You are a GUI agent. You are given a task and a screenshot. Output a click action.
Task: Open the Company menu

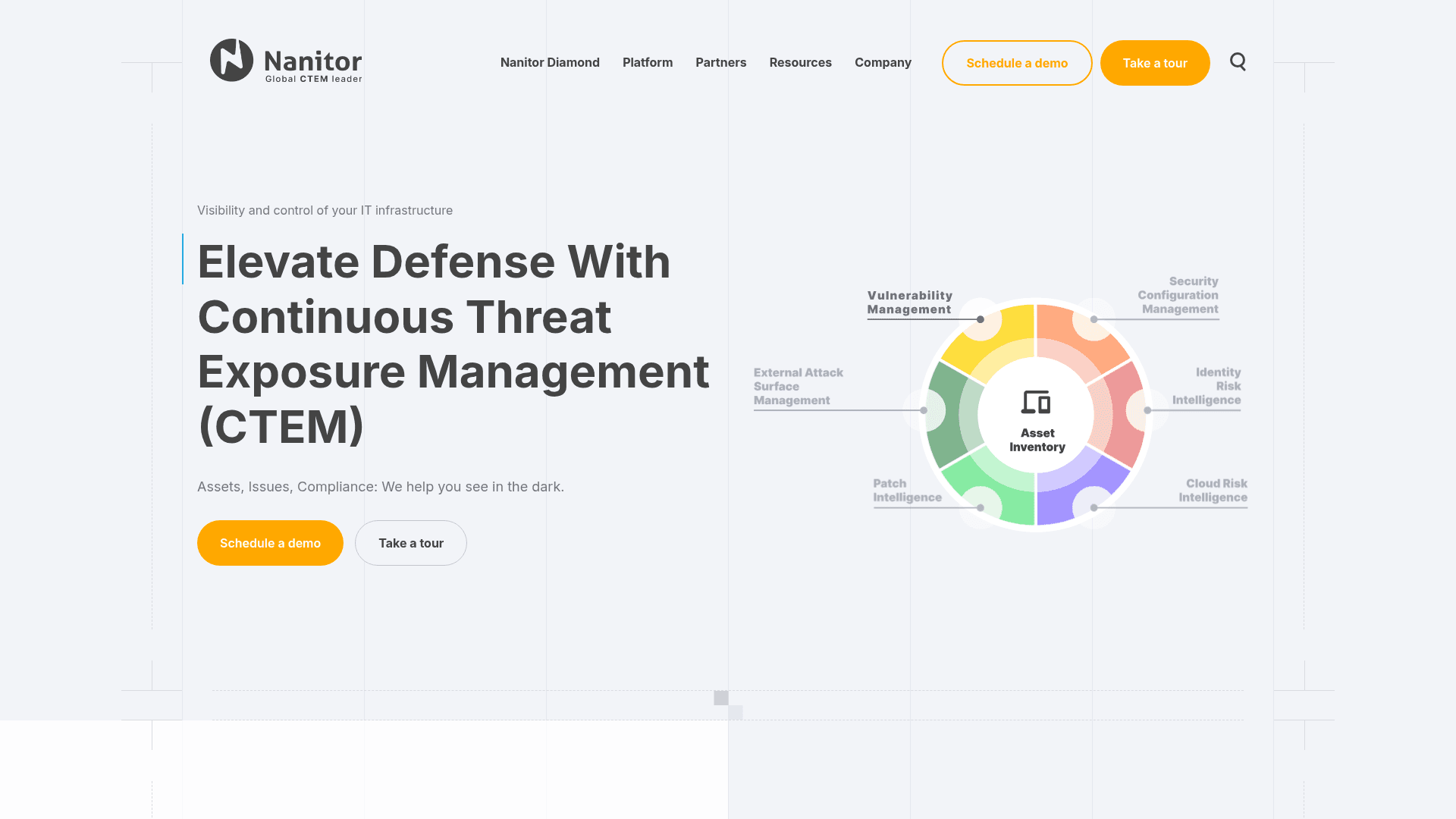point(883,62)
